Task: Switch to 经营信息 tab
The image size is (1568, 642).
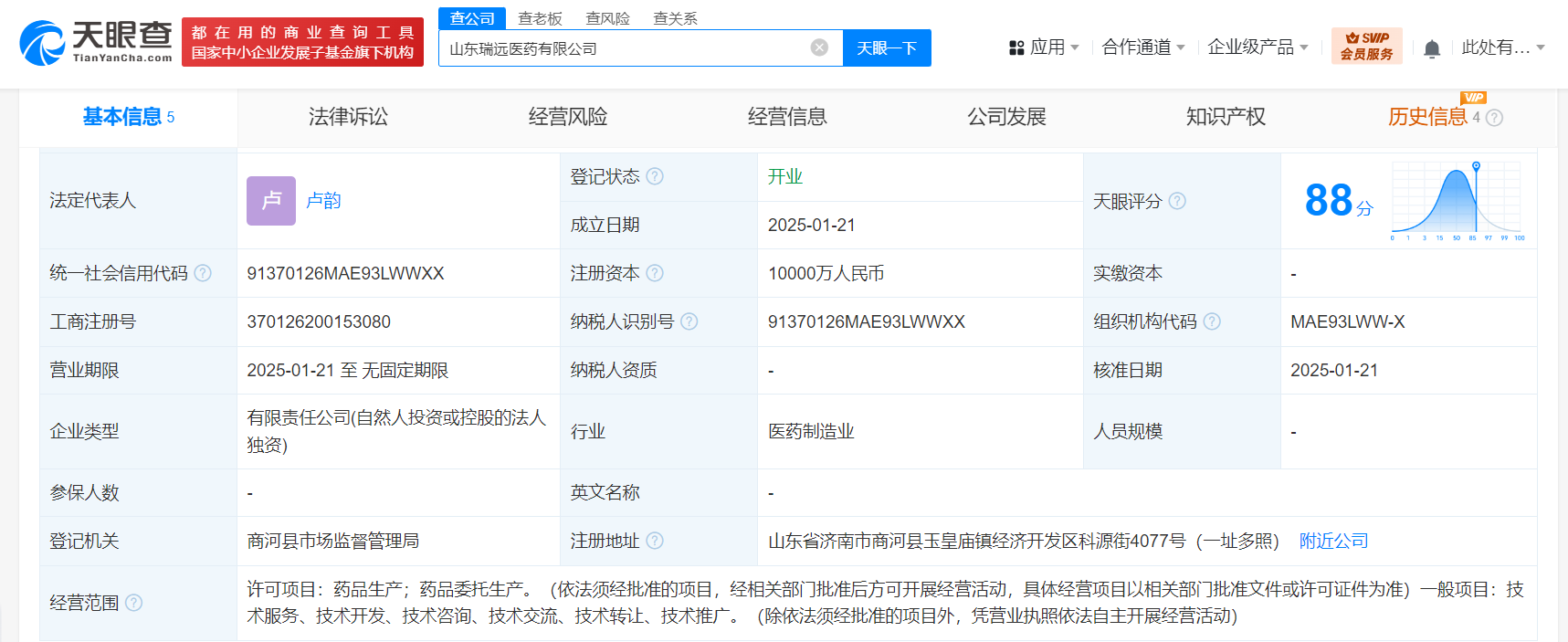Action: point(786,117)
